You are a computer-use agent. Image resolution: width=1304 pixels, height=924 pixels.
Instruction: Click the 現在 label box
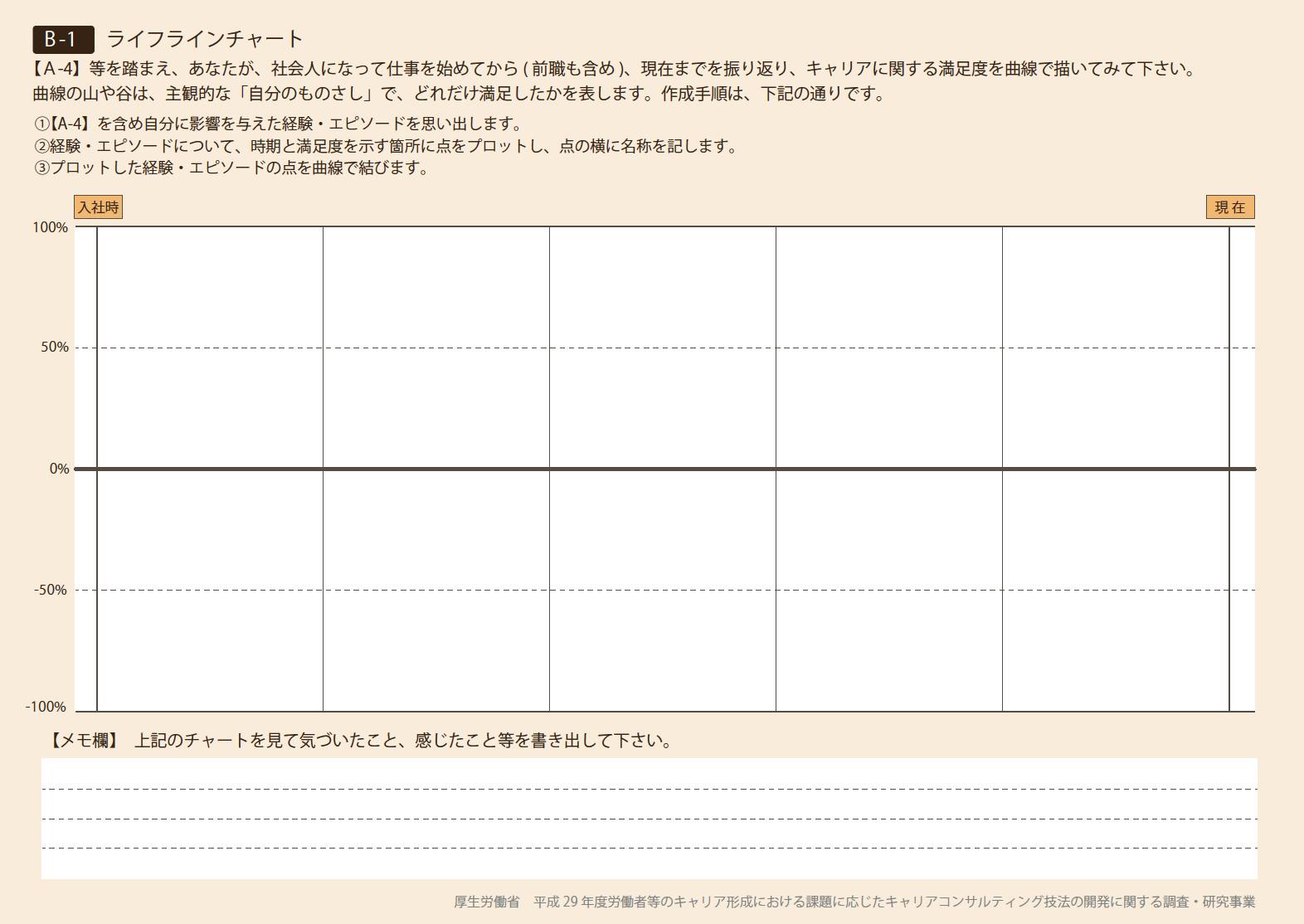pos(1230,207)
